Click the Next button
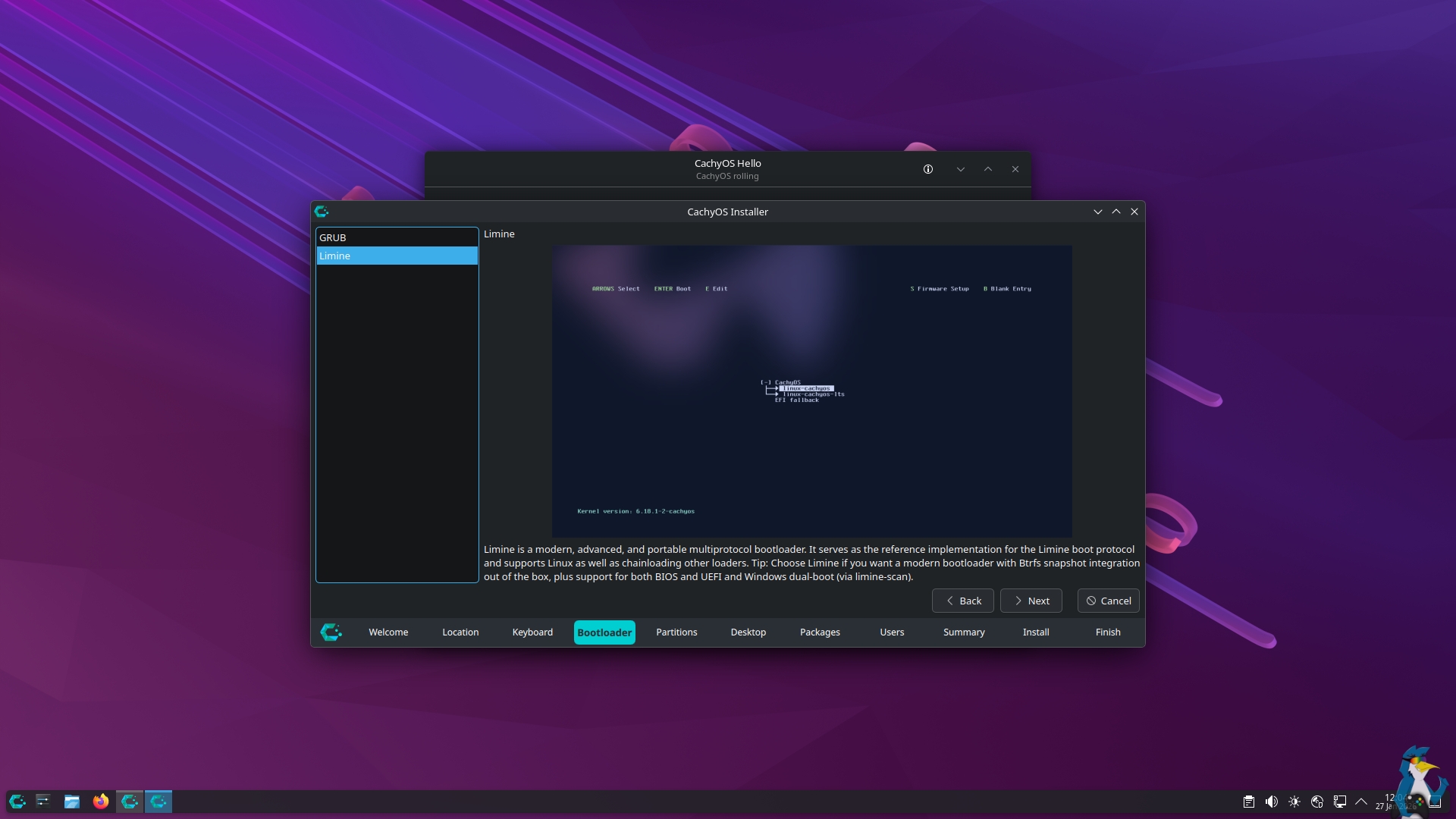The image size is (1456, 819). (x=1031, y=601)
